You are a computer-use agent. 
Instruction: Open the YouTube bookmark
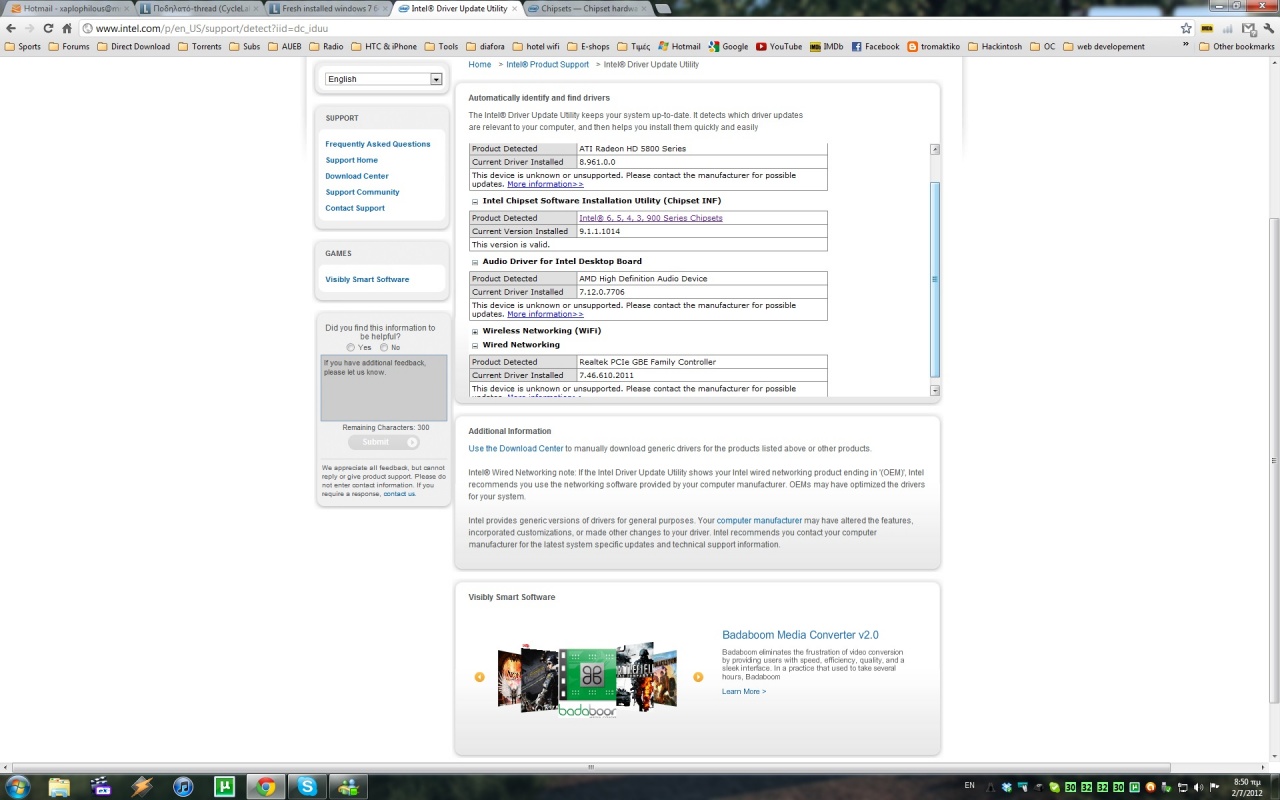point(778,46)
